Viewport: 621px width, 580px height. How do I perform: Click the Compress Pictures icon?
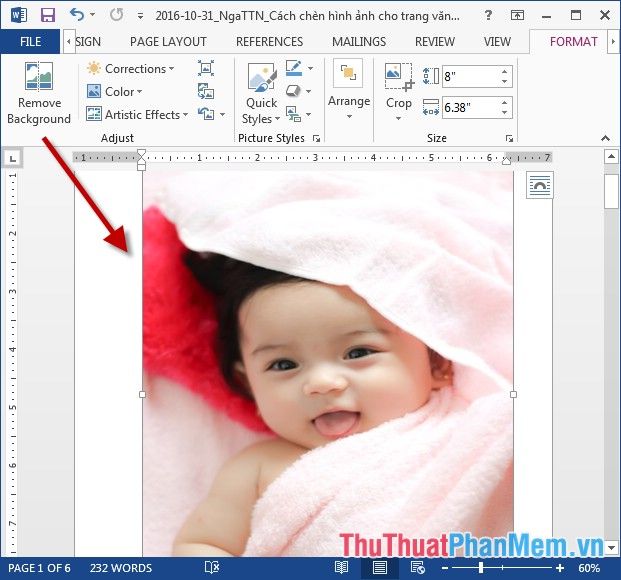tap(206, 68)
